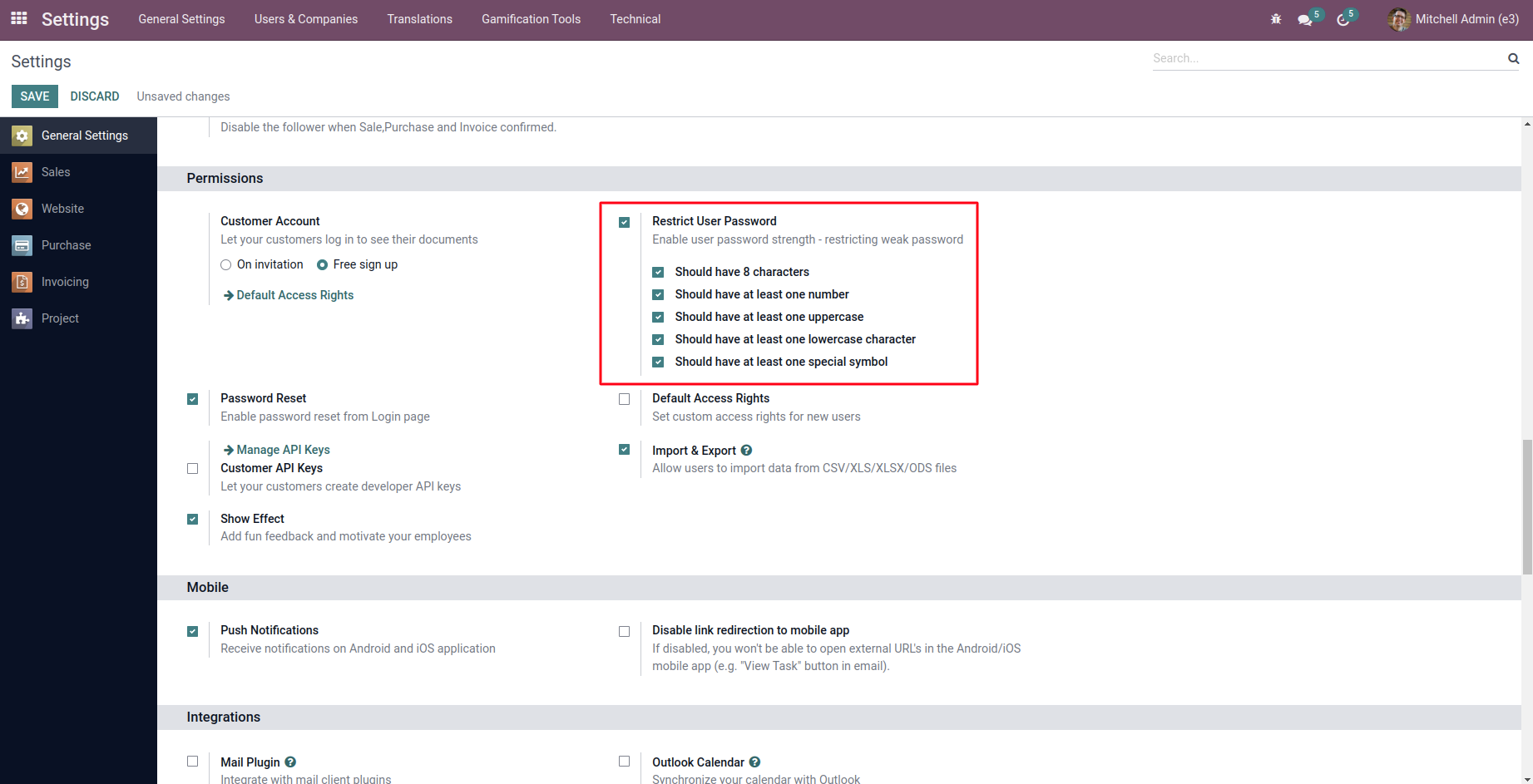Open the activities clock icon
The width and height of the screenshot is (1533, 784).
click(x=1343, y=19)
